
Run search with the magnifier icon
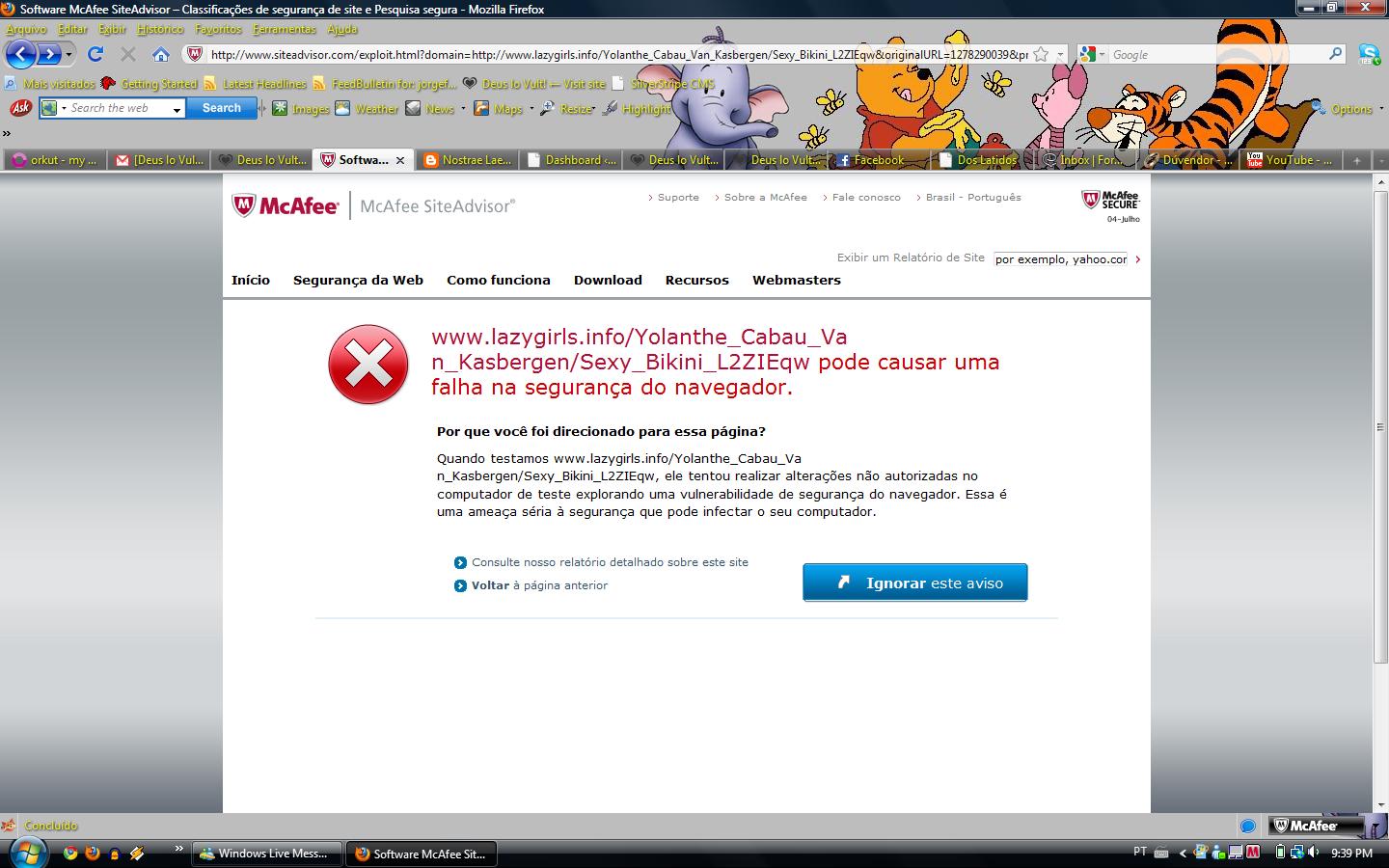[x=1336, y=54]
